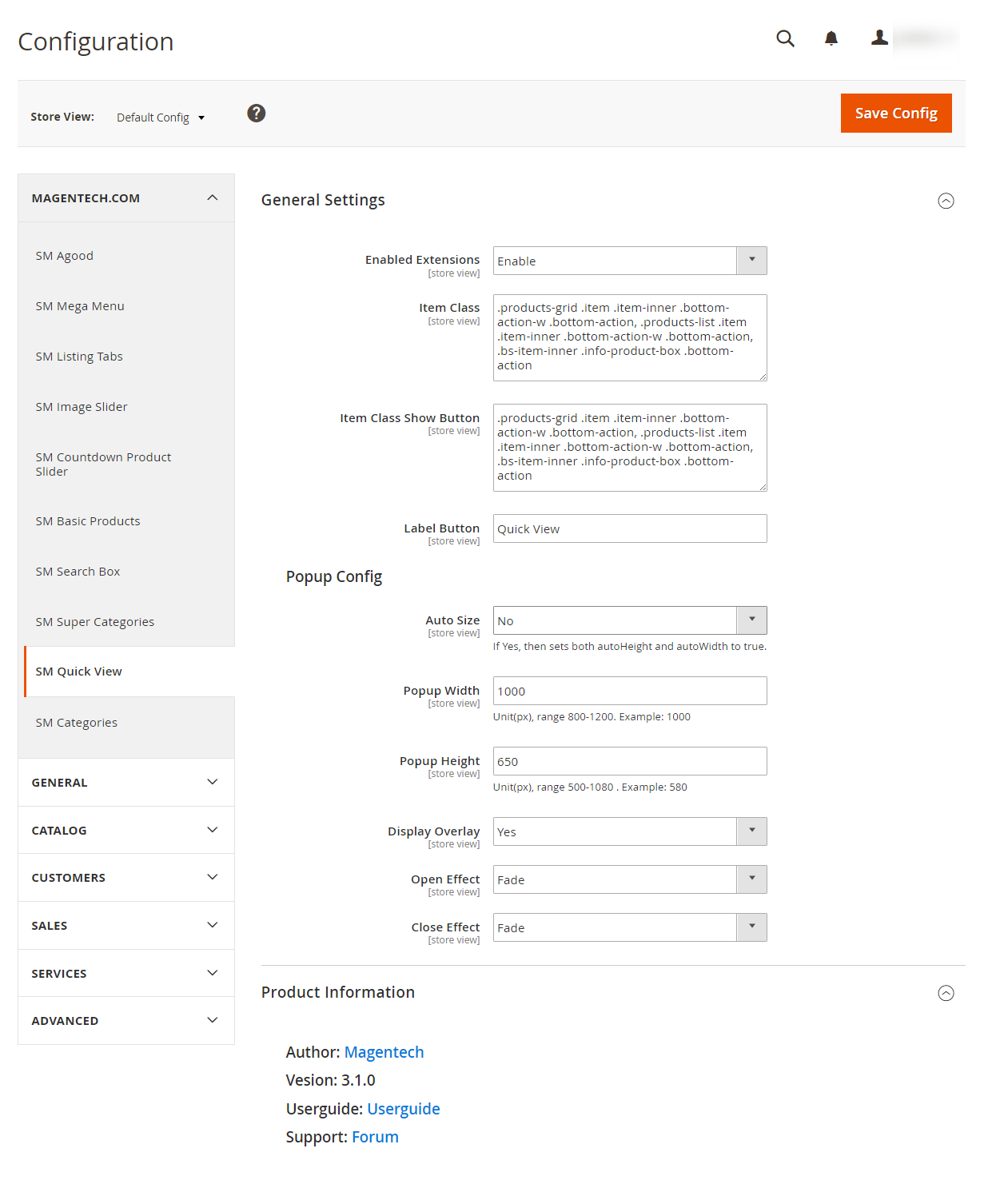Open the Auto Size dropdown
992x1204 pixels.
629,620
